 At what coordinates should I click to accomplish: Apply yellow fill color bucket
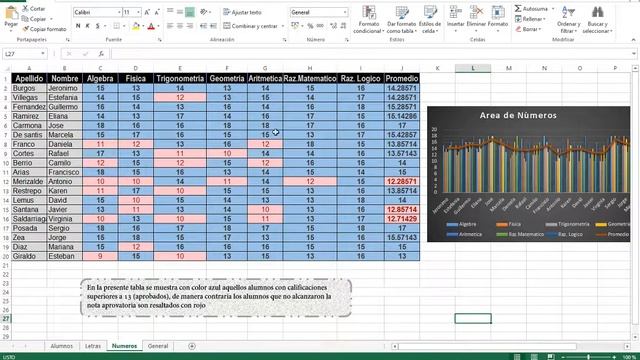tap(136, 26)
